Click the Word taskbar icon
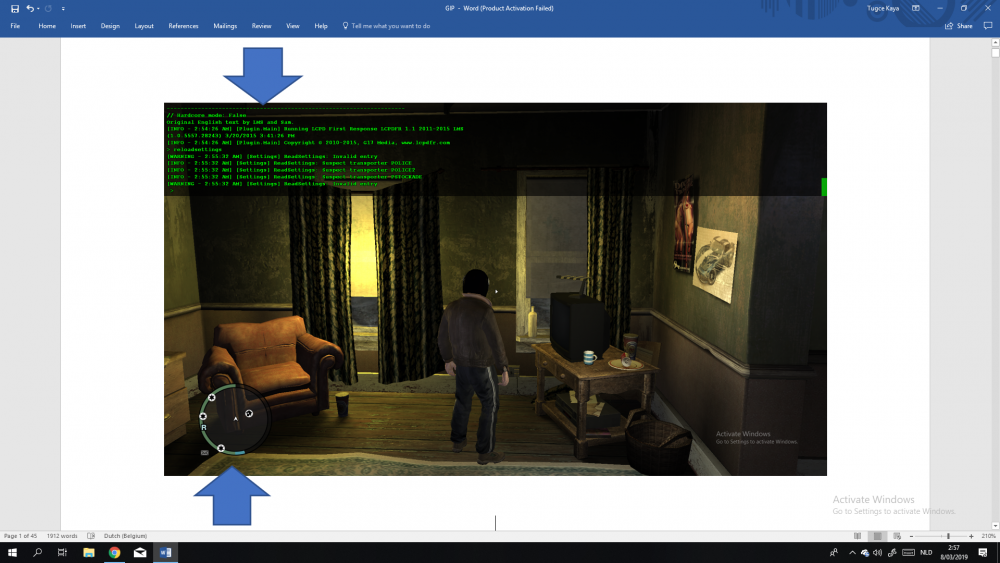1000x563 pixels. pos(165,553)
